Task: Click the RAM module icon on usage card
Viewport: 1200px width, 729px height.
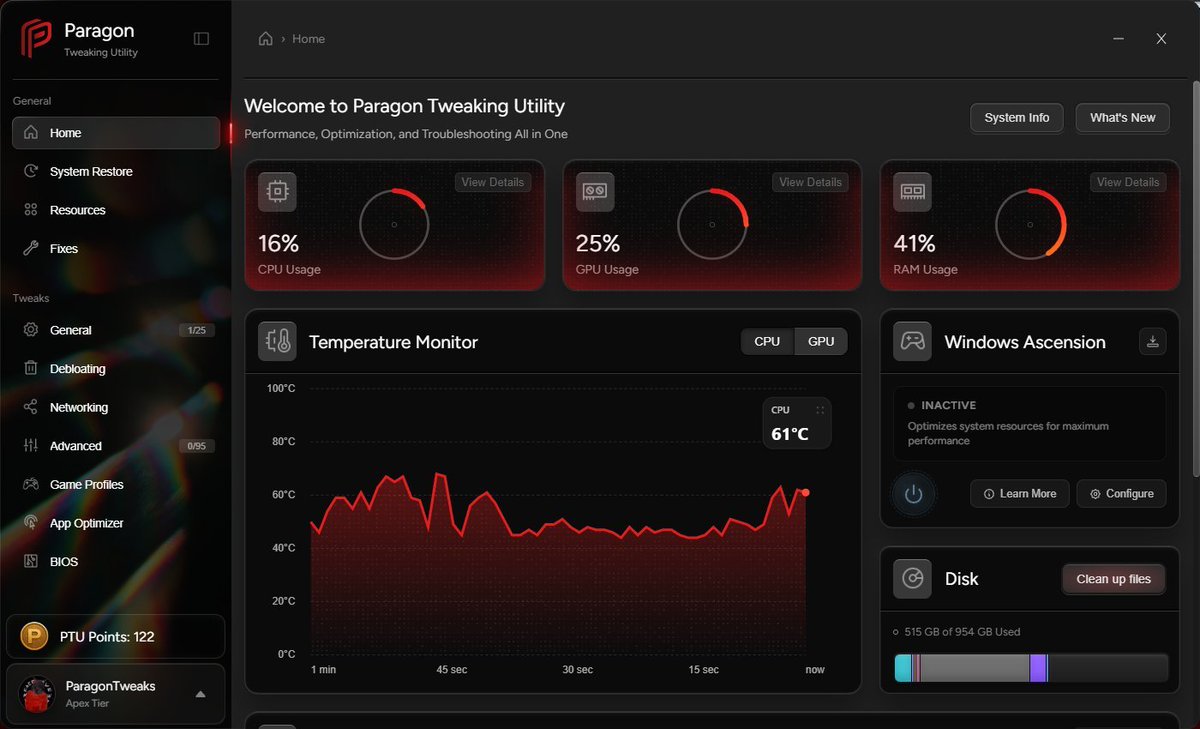Action: pyautogui.click(x=912, y=192)
